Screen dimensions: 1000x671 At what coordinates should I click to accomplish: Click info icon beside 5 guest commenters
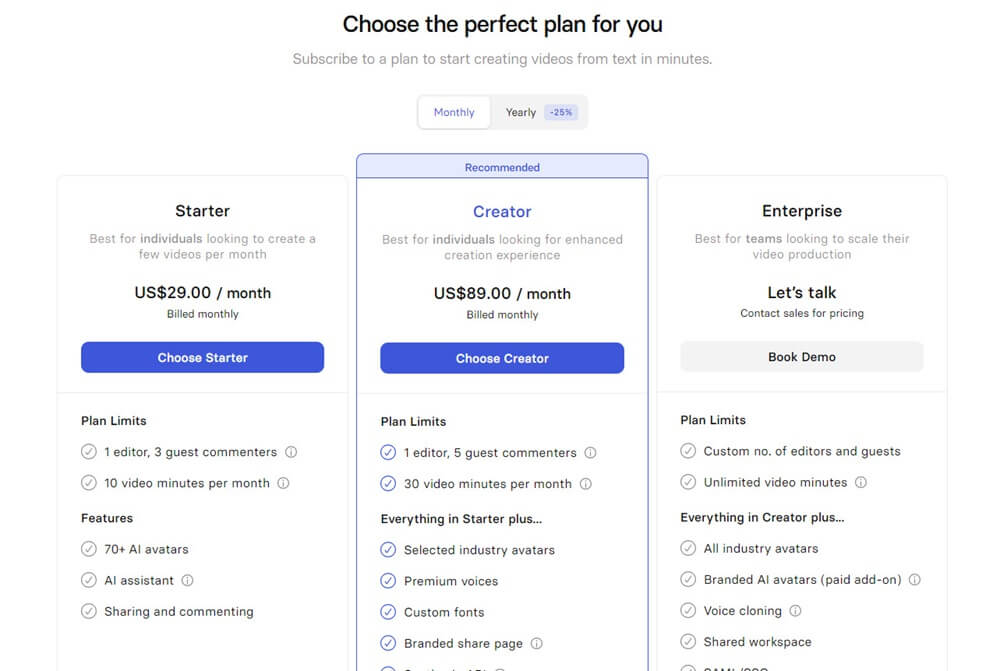(x=590, y=453)
